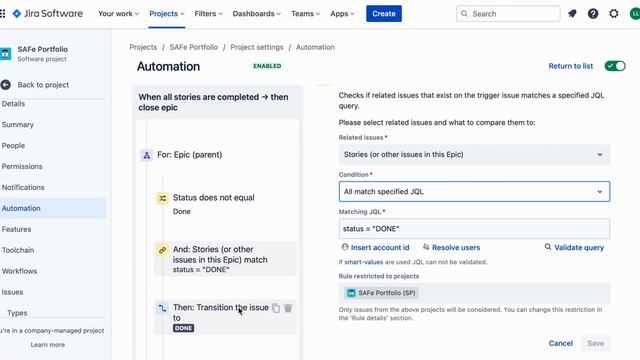Click Projects breadcrumb link
This screenshot has width=640, height=360.
[143, 47]
